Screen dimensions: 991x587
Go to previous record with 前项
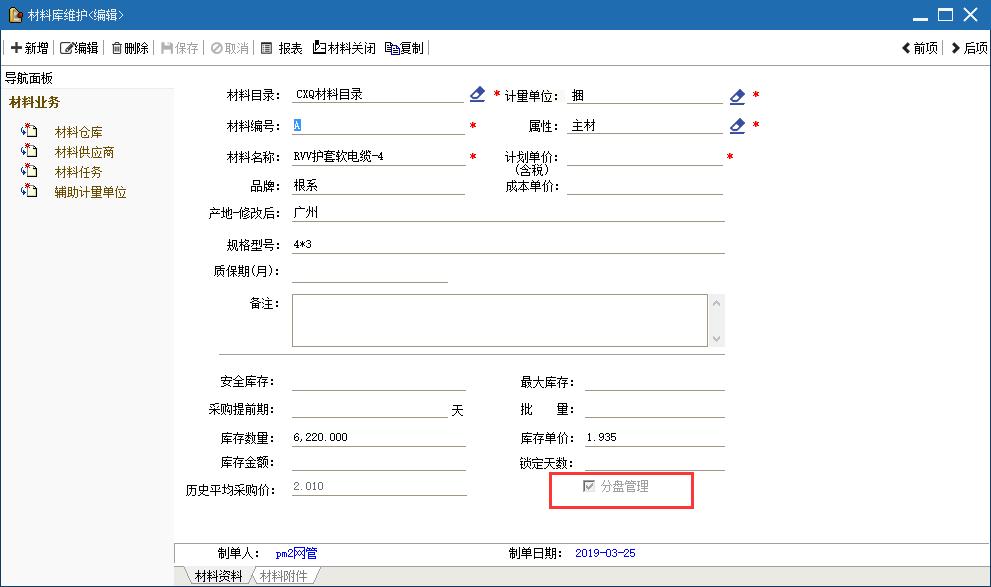click(919, 48)
